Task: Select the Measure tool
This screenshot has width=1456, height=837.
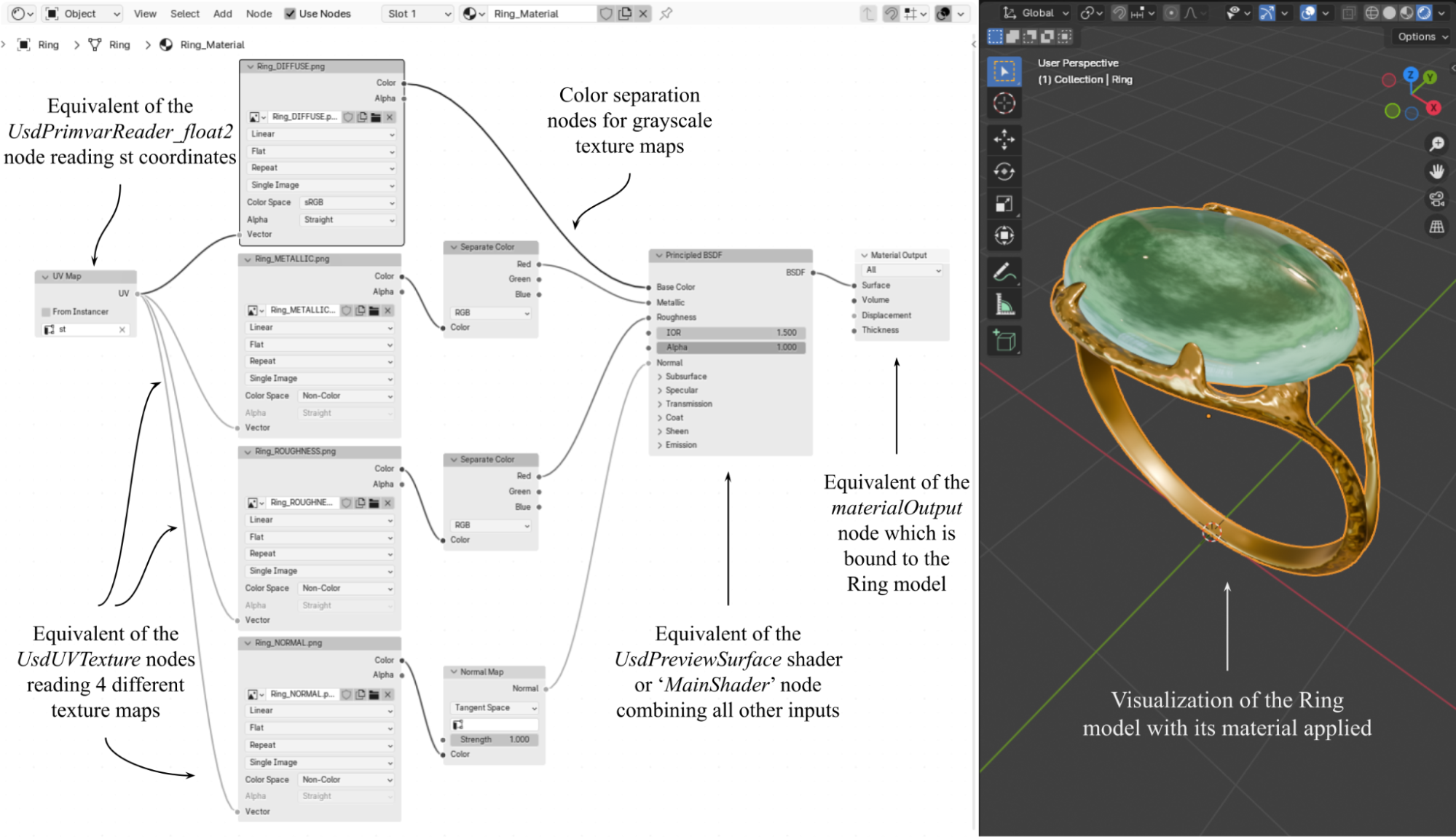Action: click(1005, 306)
